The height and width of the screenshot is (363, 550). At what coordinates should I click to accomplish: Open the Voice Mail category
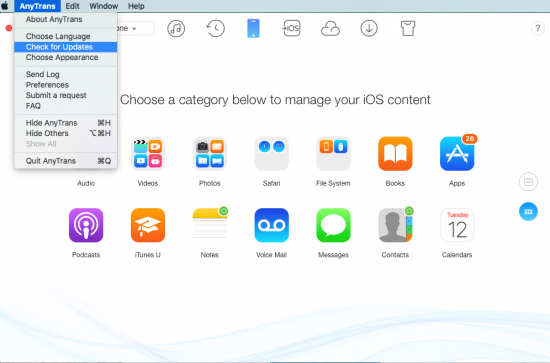[271, 225]
